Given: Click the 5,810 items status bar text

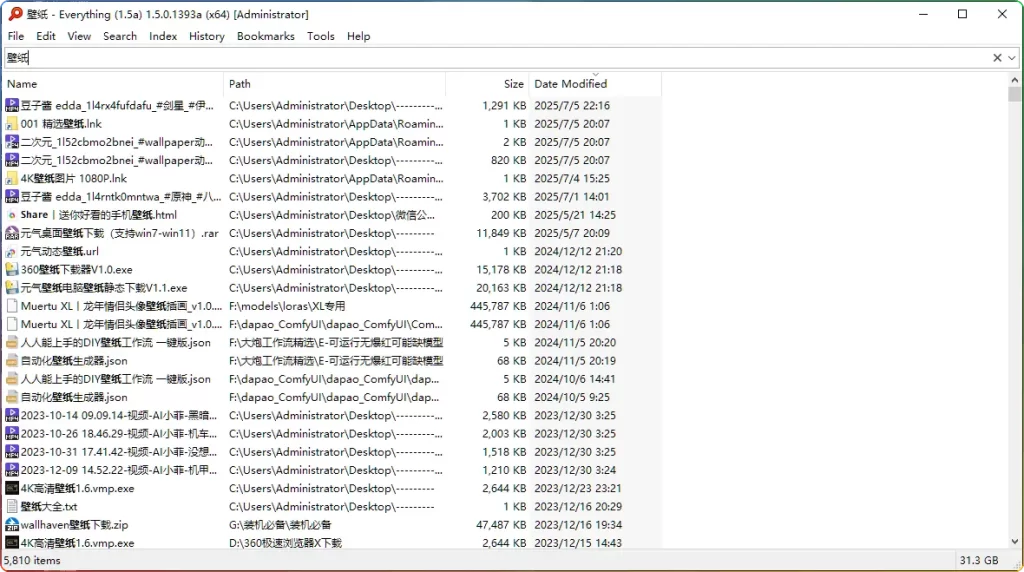Looking at the screenshot, I should click(x=32, y=560).
